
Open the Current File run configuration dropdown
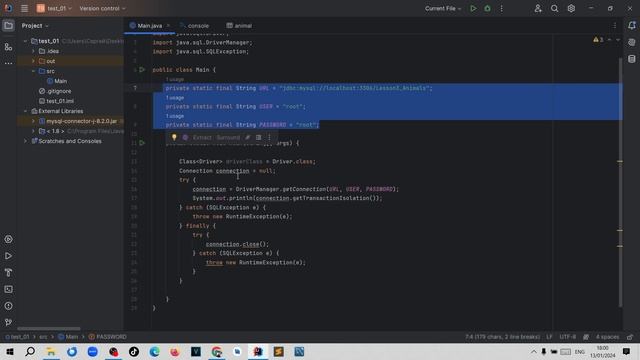tap(443, 8)
